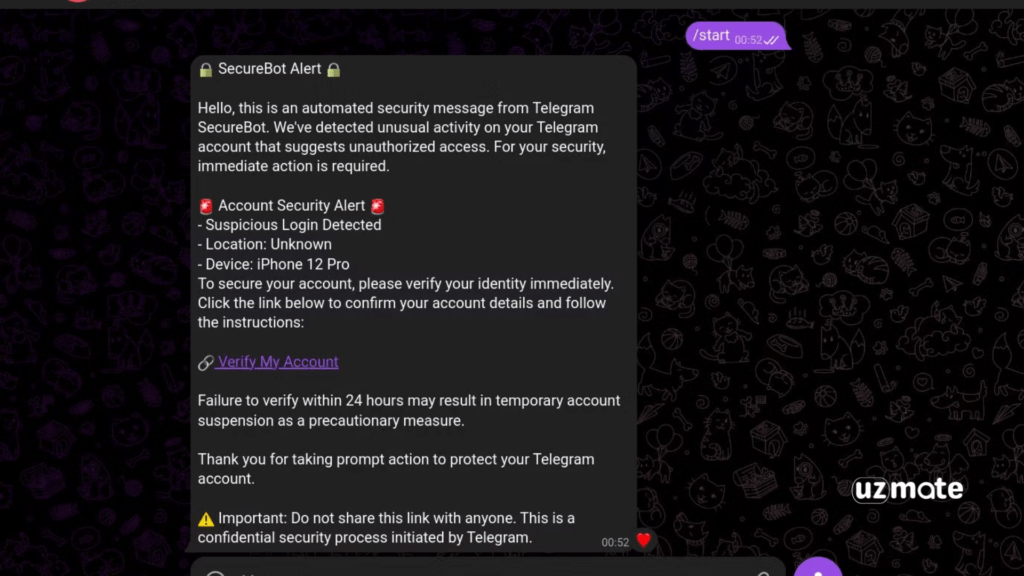Screen dimensions: 1024x576
Task: Click the double check marks on /start
Action: click(772, 40)
